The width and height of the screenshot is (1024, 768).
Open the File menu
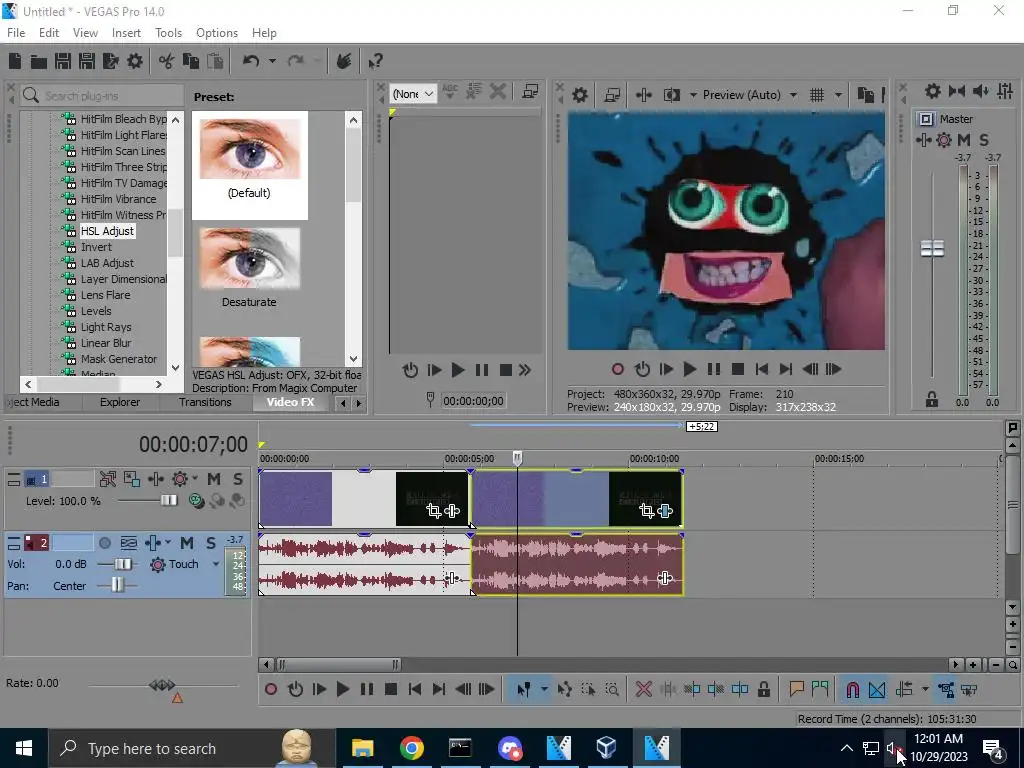(x=16, y=33)
